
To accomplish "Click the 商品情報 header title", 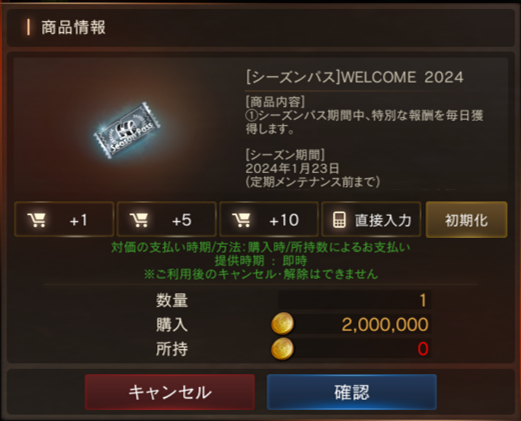I will coord(73,27).
